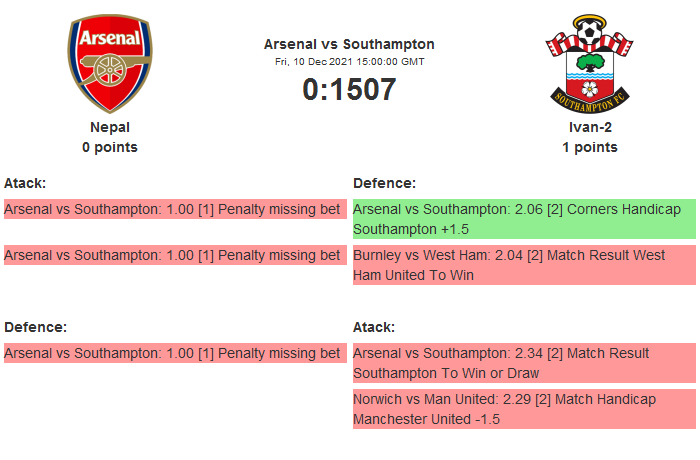Select first Penalty missing bet under Nepal's Atack
700x460 pixels.
173,209
